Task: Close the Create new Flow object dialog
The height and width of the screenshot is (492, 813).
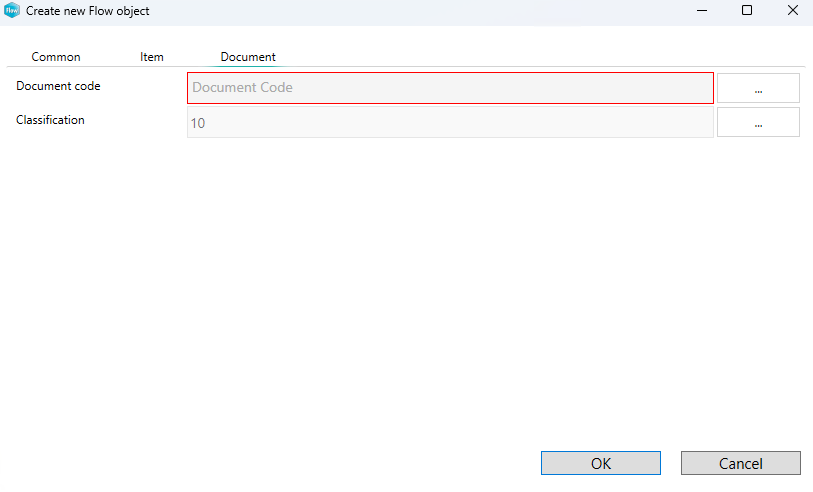Action: click(792, 11)
